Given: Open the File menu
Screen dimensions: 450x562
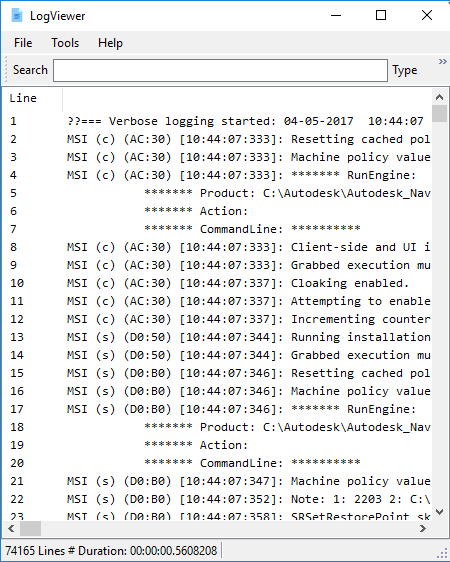Looking at the screenshot, I should pos(23,43).
